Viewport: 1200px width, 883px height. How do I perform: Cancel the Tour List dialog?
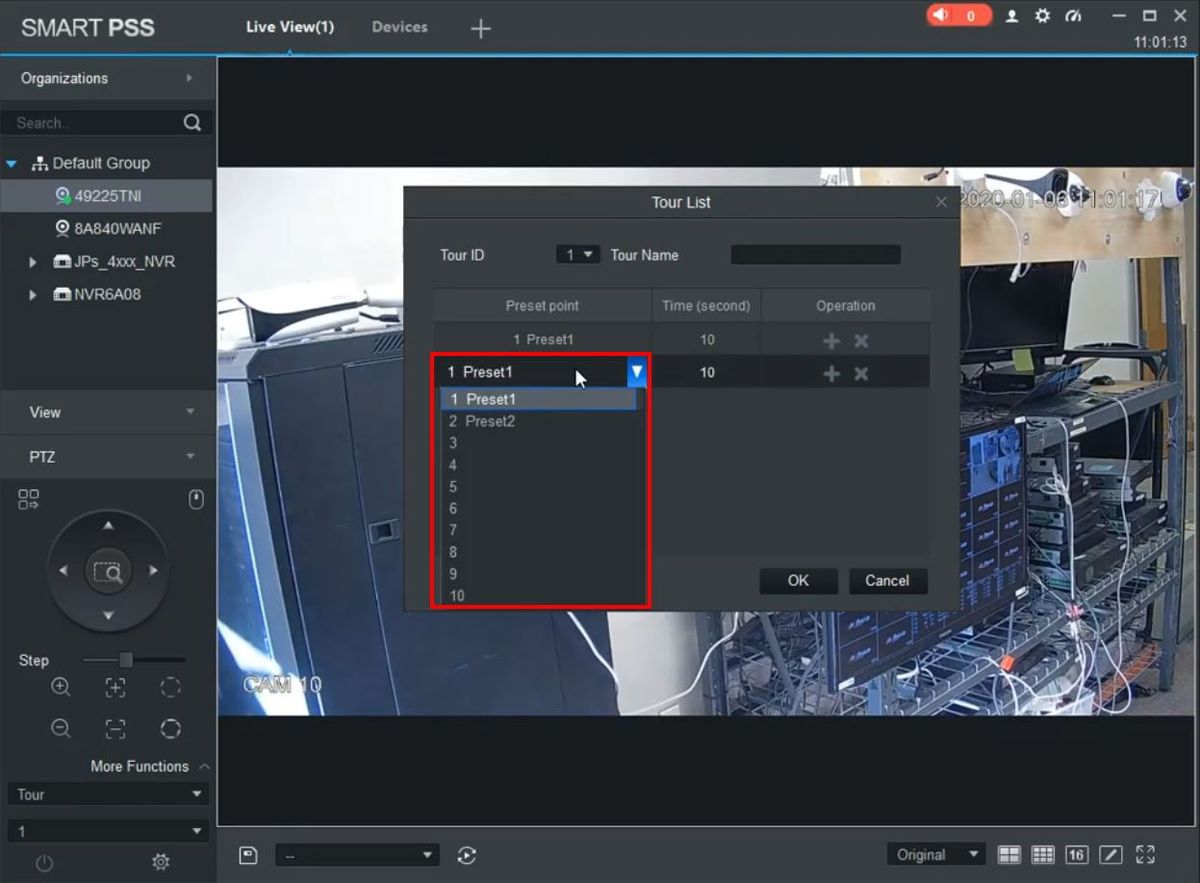[x=887, y=581]
